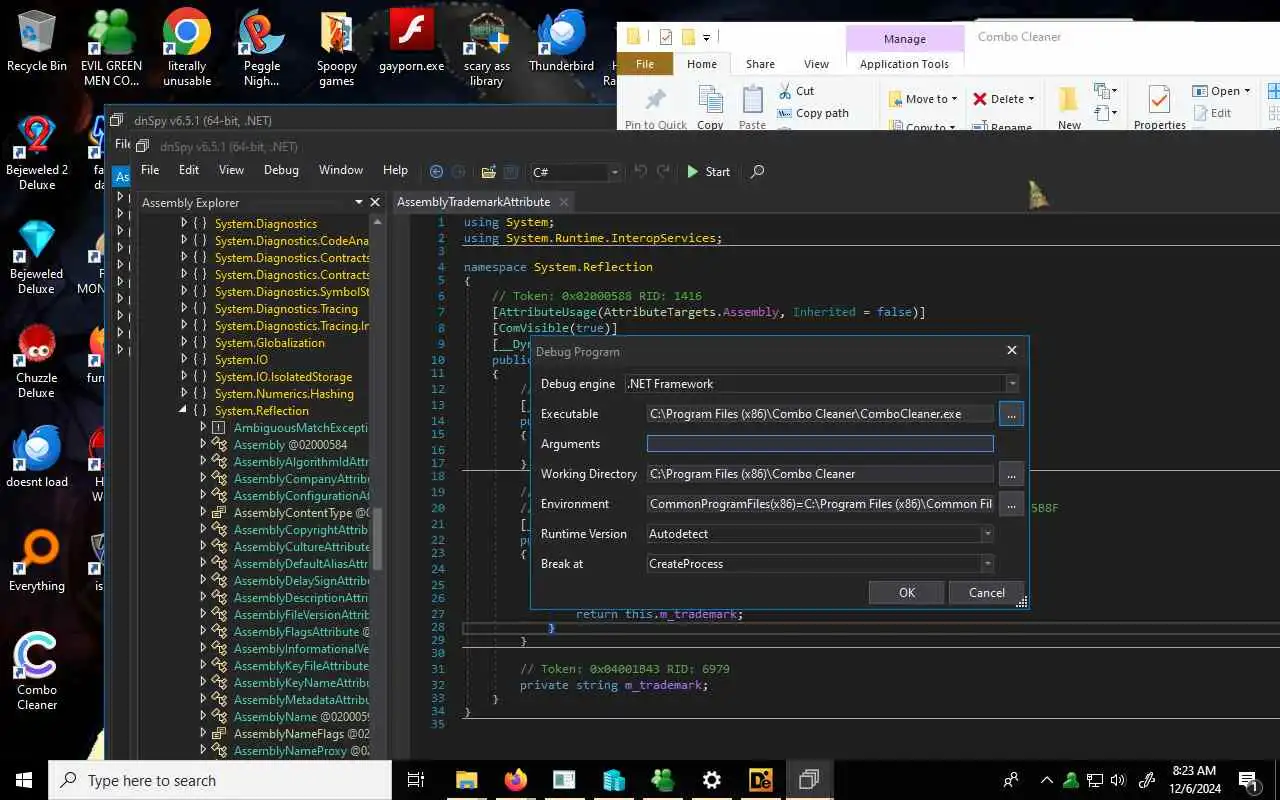The width and height of the screenshot is (1280, 800).
Task: Switch to the Explorer View tab
Action: click(816, 64)
